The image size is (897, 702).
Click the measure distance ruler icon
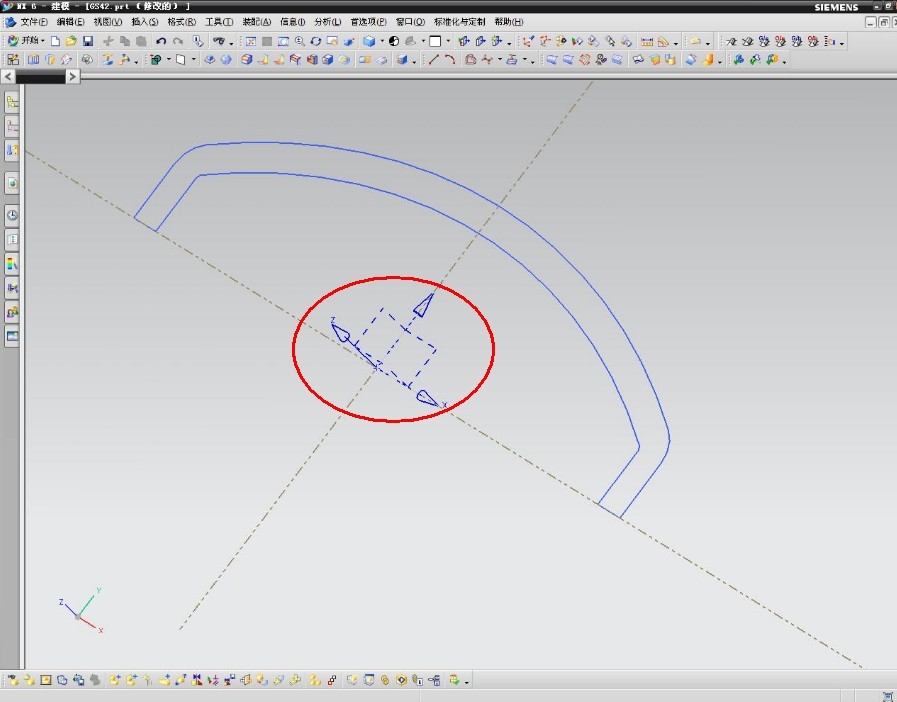pos(646,41)
